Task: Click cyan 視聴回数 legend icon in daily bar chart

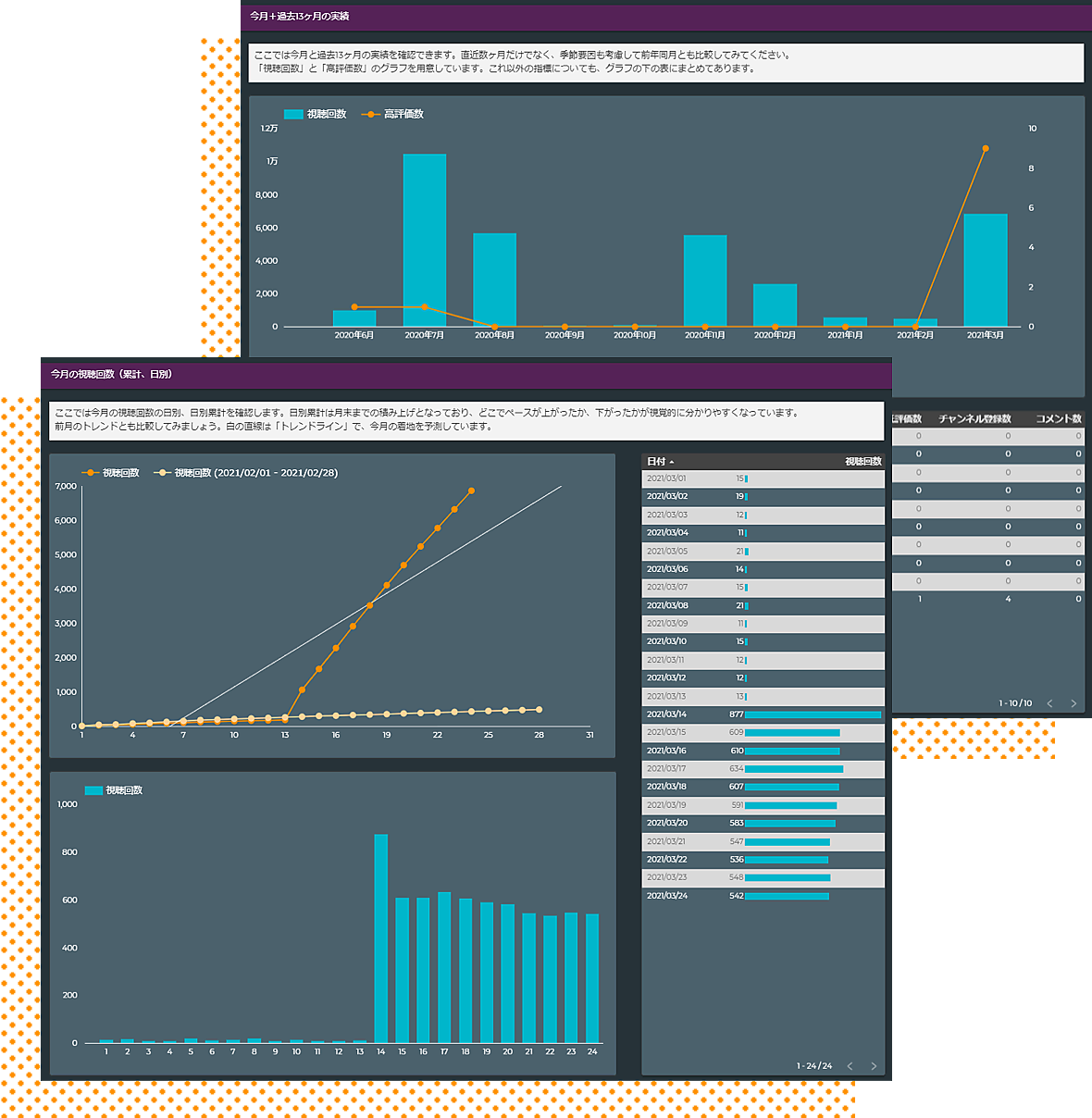Action: pyautogui.click(x=93, y=790)
